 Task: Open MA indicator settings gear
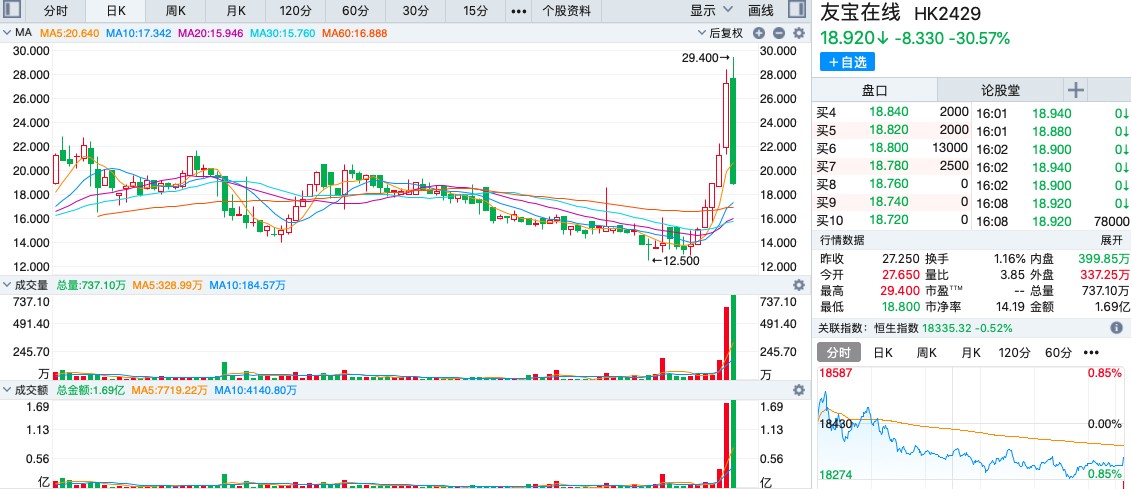(x=798, y=33)
